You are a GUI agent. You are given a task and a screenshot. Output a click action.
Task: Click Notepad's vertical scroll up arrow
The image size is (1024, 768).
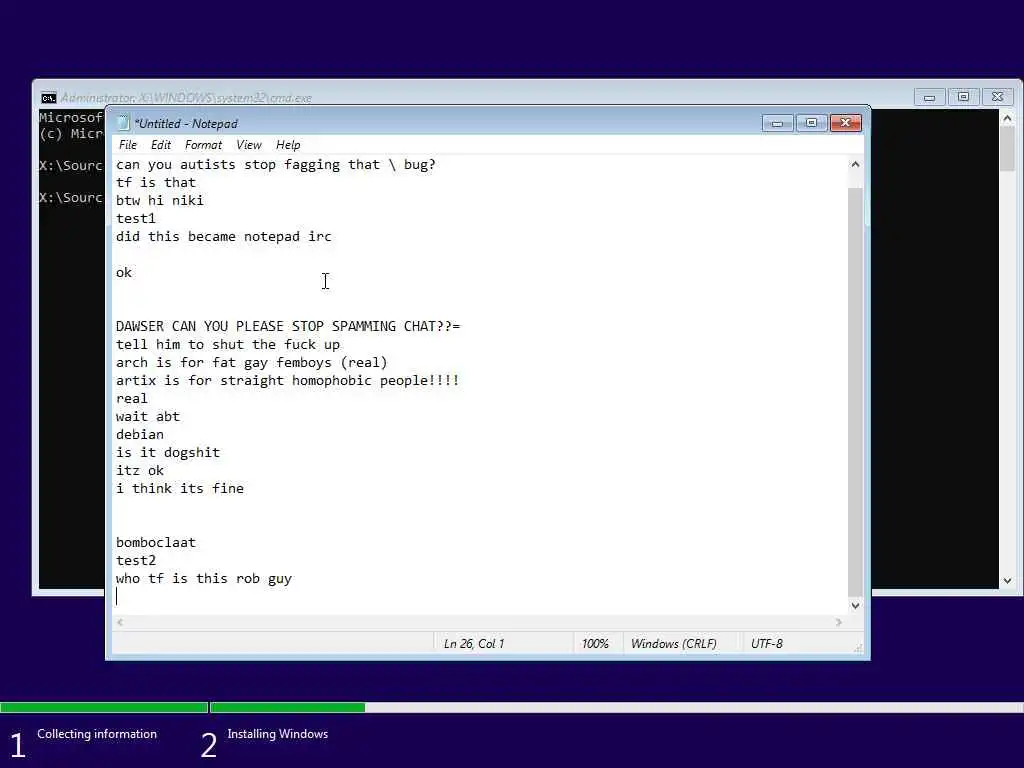855,164
